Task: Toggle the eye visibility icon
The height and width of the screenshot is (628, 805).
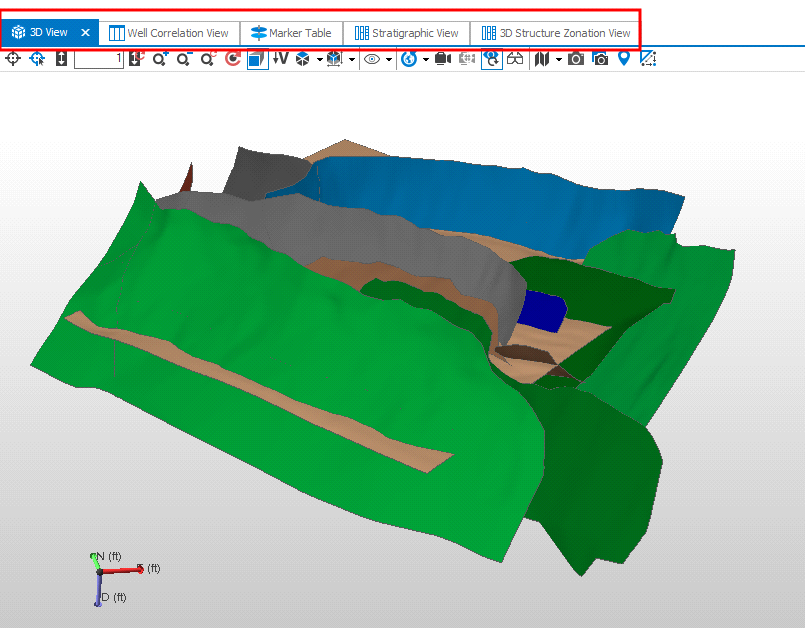Action: (372, 59)
